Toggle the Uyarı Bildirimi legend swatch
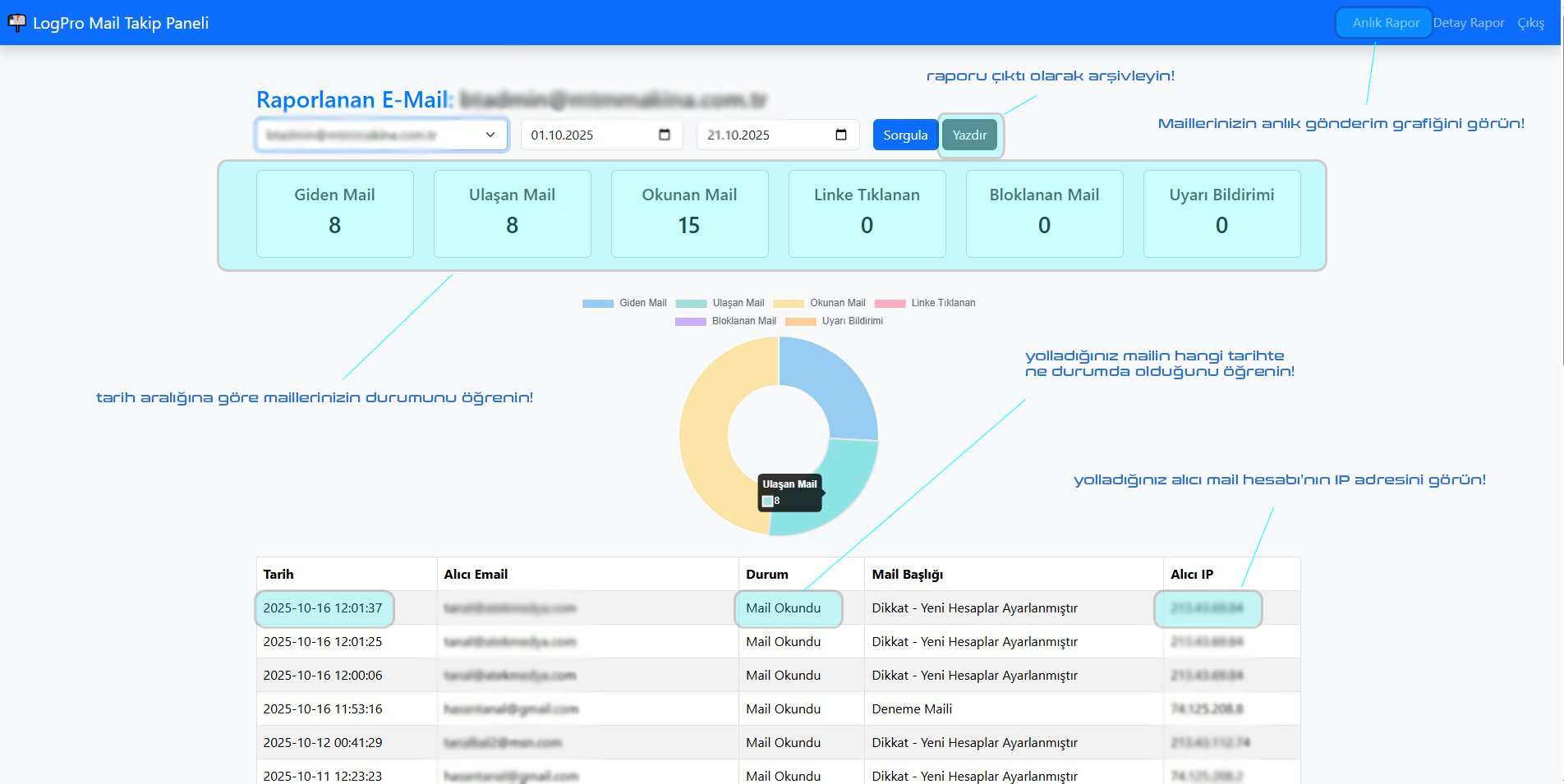This screenshot has width=1564, height=784. click(800, 321)
